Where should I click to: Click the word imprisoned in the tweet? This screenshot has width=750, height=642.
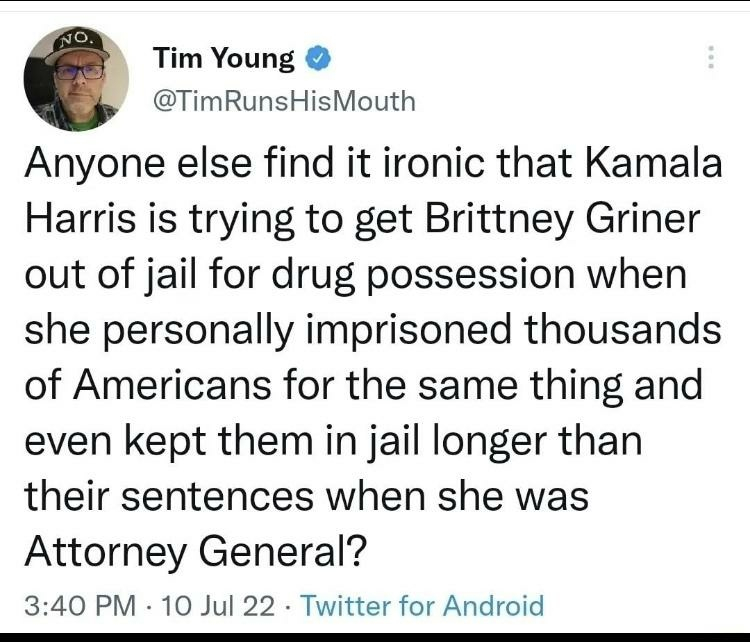tap(399, 329)
